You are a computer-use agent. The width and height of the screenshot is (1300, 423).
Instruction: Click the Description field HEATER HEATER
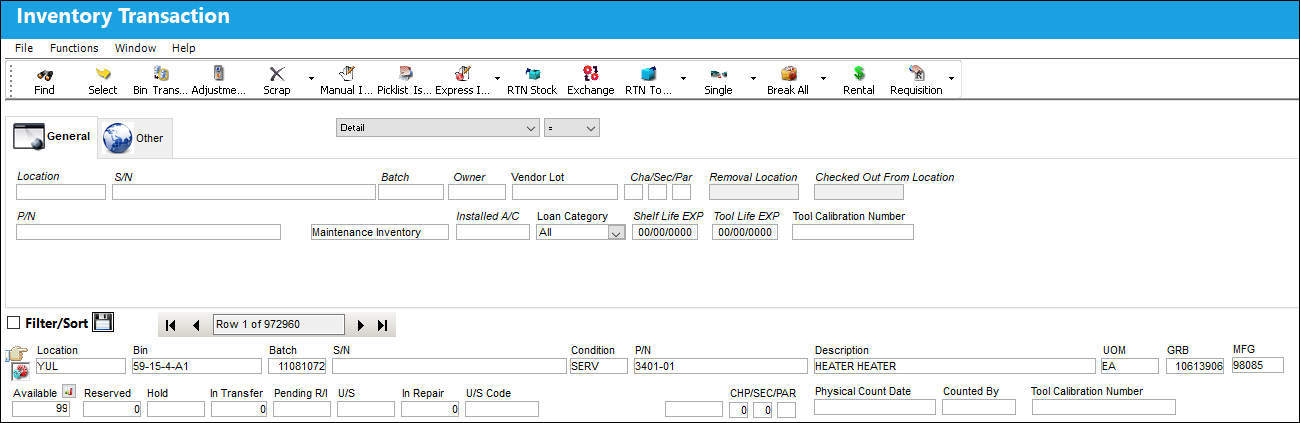tap(954, 366)
